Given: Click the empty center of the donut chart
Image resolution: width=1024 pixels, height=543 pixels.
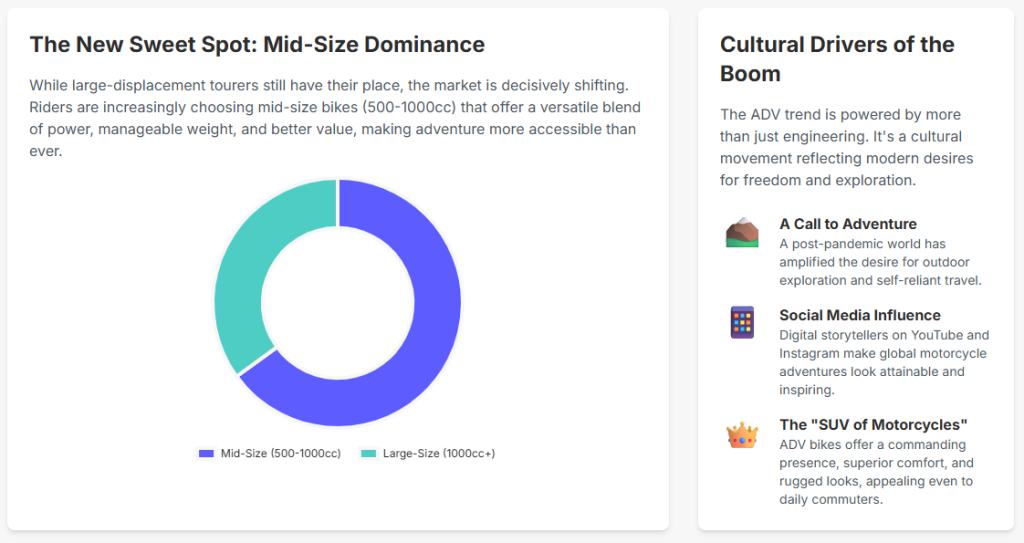Looking at the screenshot, I should tap(338, 303).
